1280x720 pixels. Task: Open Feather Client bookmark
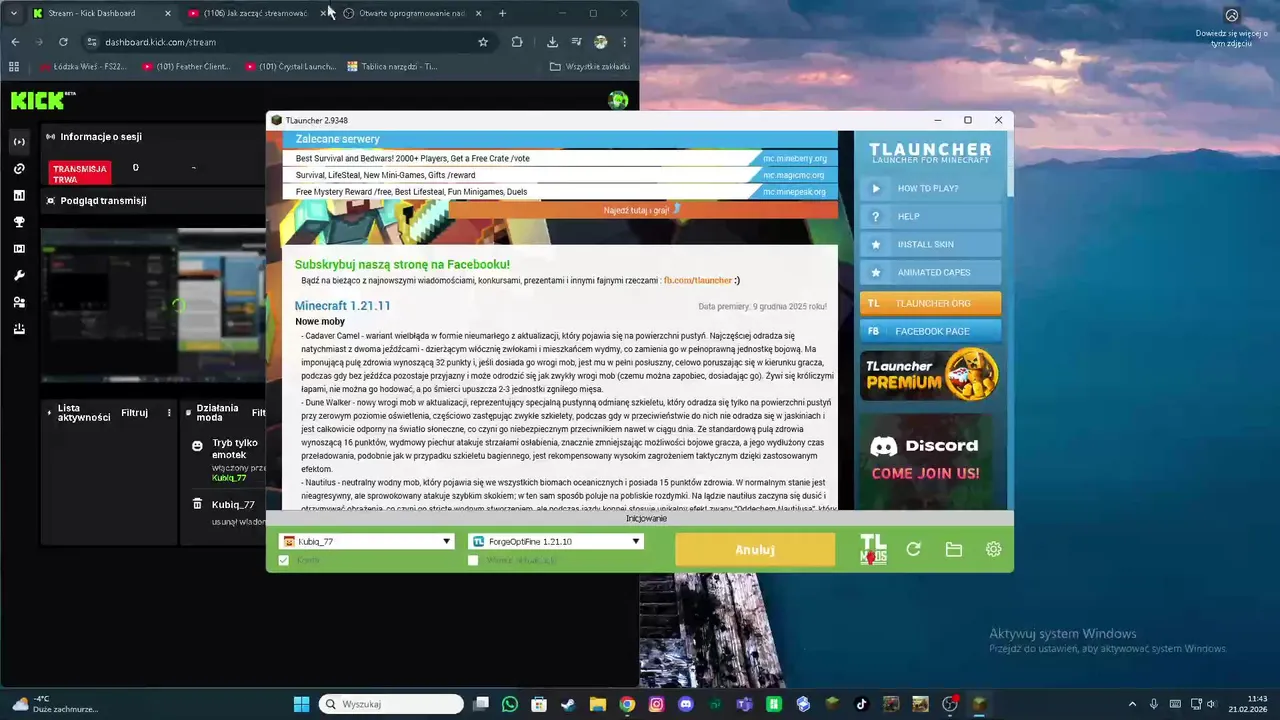186,67
